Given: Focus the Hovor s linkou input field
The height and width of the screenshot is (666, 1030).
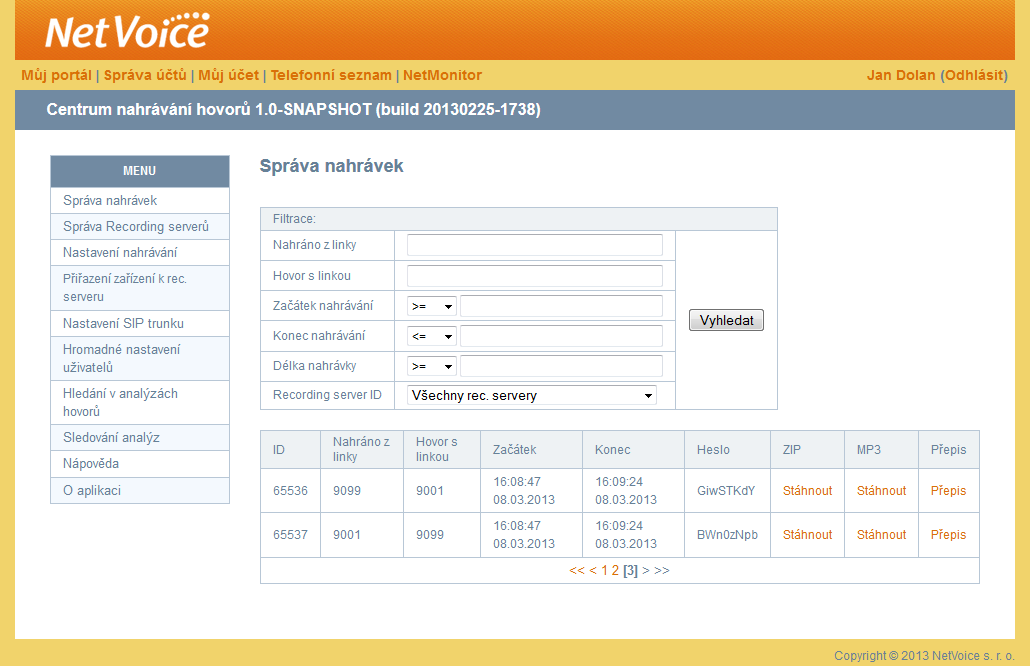Looking at the screenshot, I should (535, 276).
